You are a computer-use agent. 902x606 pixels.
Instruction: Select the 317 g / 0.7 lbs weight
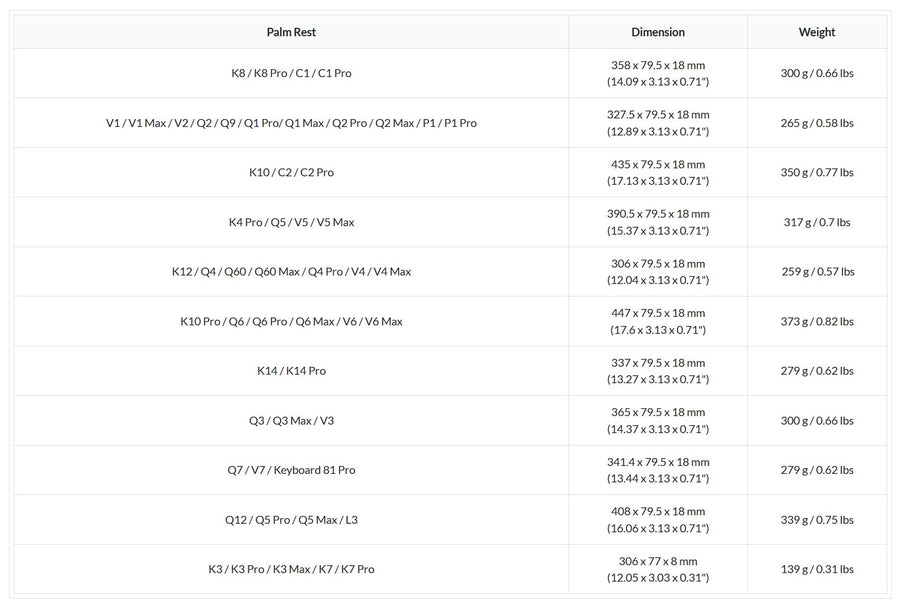point(816,222)
